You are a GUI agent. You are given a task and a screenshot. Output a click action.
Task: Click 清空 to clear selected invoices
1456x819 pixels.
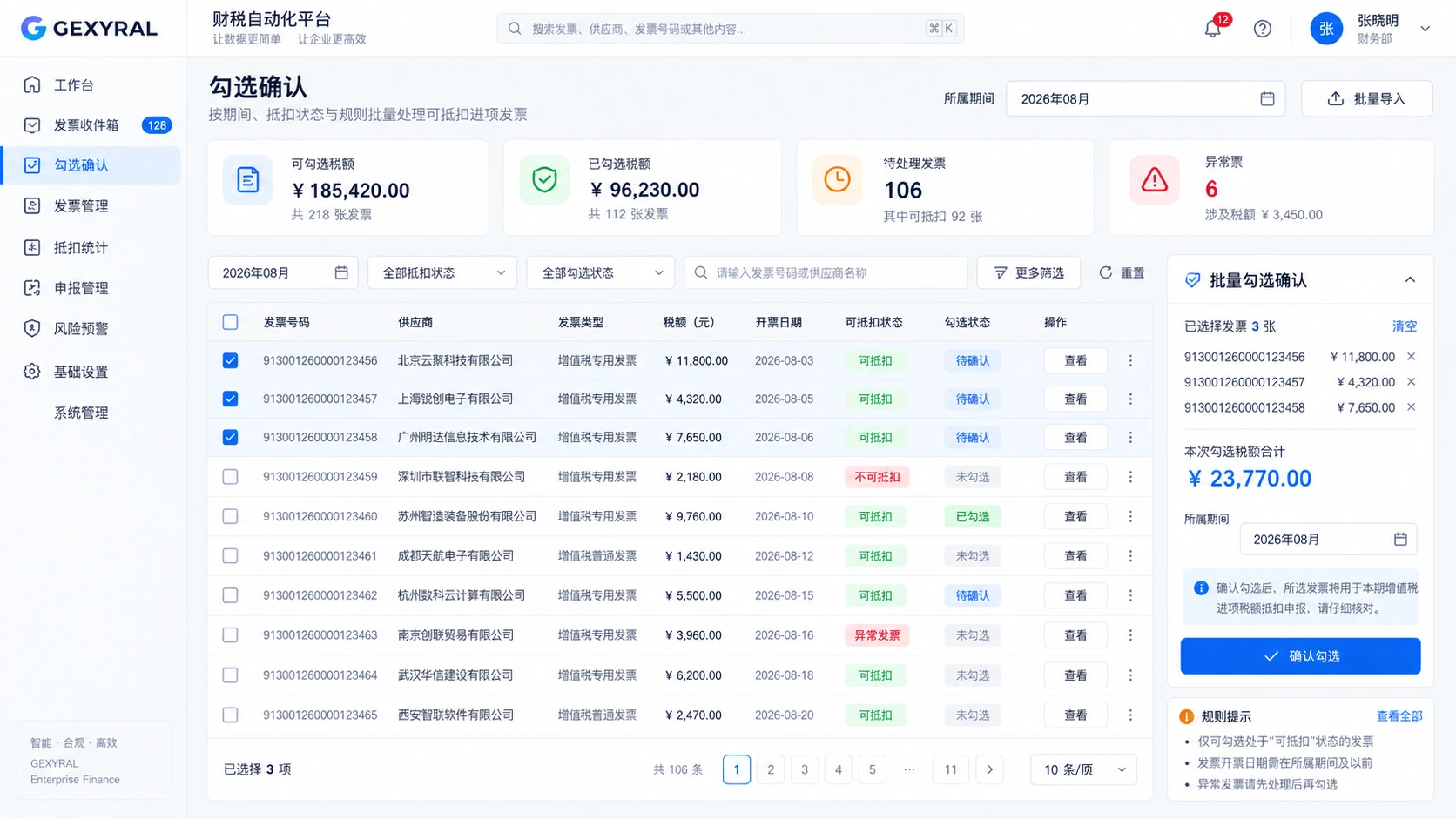pos(1404,326)
